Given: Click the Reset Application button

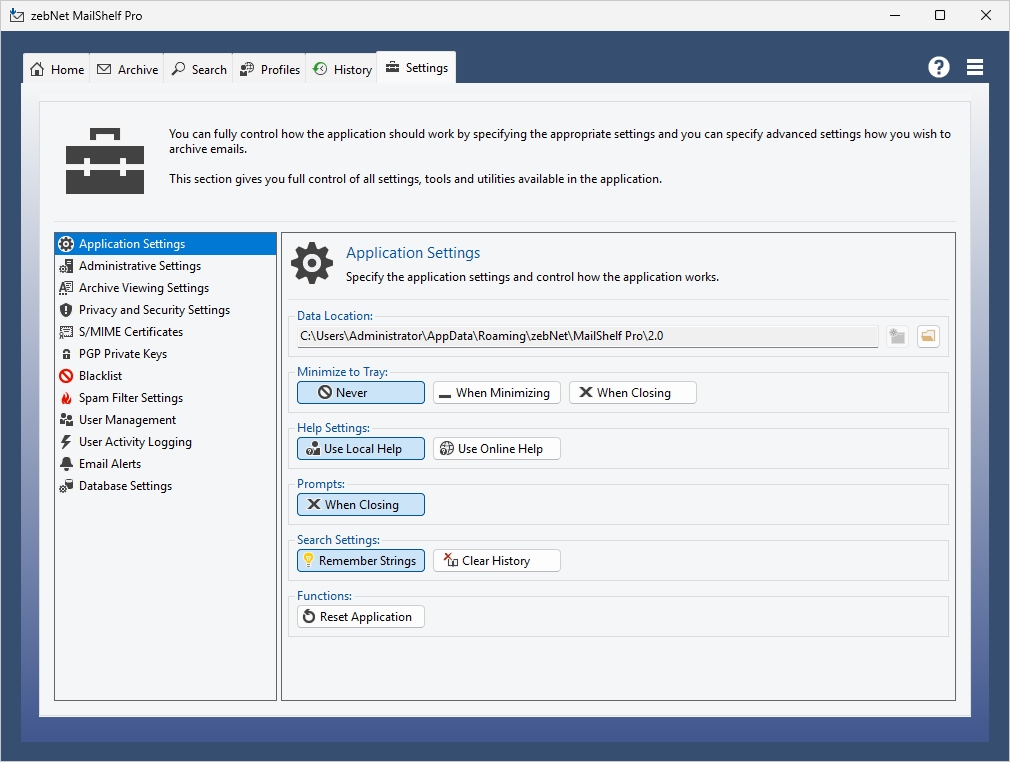Looking at the screenshot, I should (x=361, y=617).
